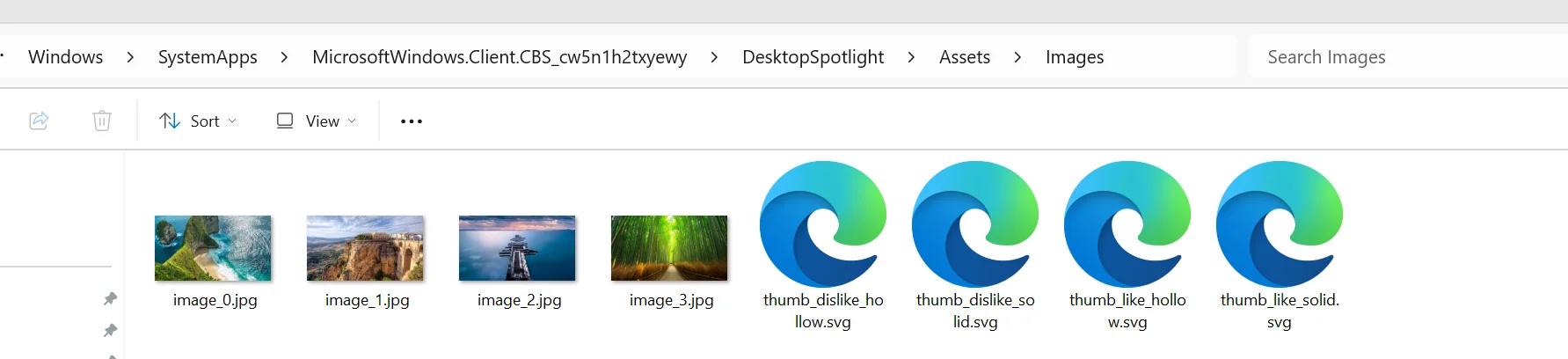Viewport: 1568px width, 359px height.
Task: Click the Share icon in the toolbar
Action: pyautogui.click(x=39, y=121)
